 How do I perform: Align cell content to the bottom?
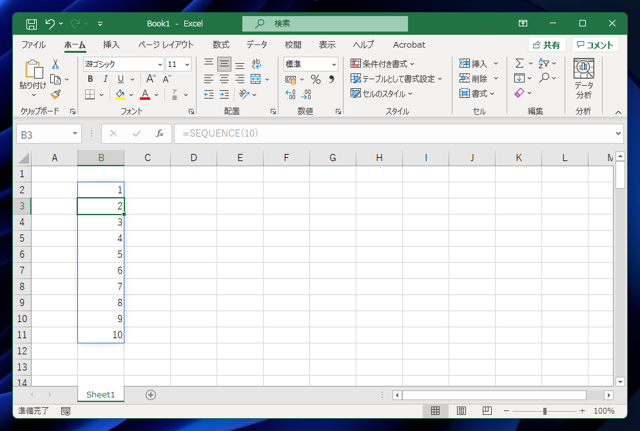[240, 64]
